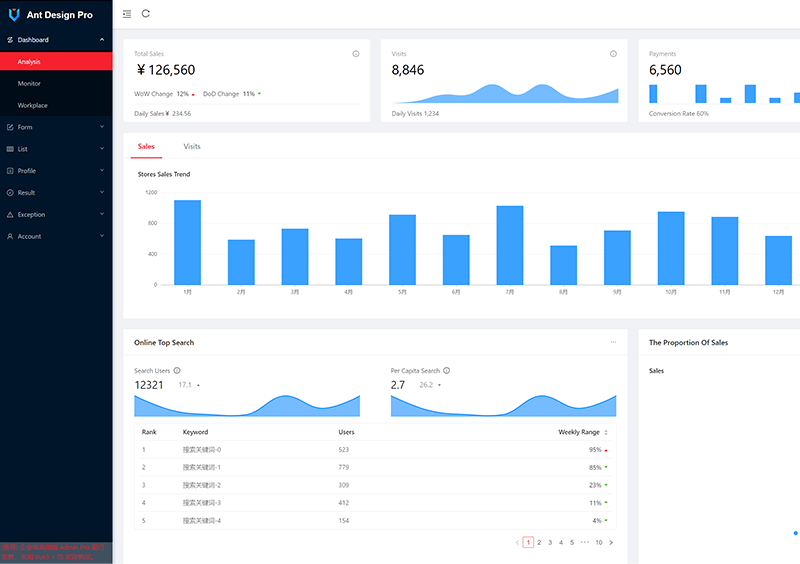
Task: Expand the Form menu in the sidebar
Action: 56,127
